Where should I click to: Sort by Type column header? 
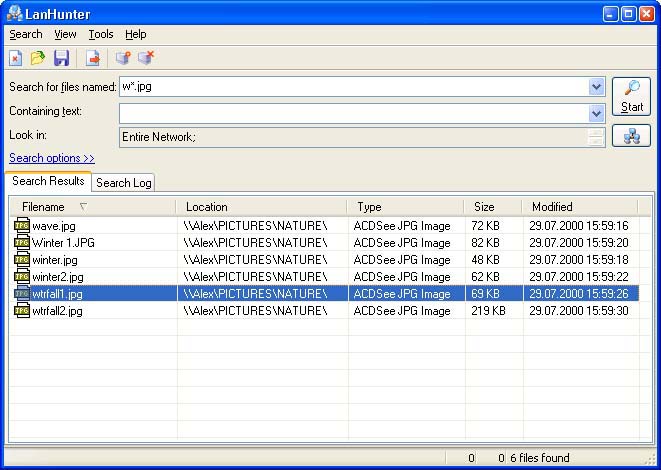406,207
